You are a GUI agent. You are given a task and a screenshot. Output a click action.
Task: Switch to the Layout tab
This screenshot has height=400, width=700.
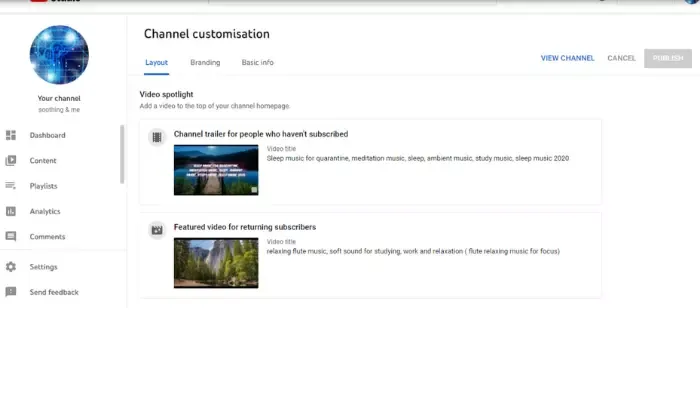[x=156, y=62]
